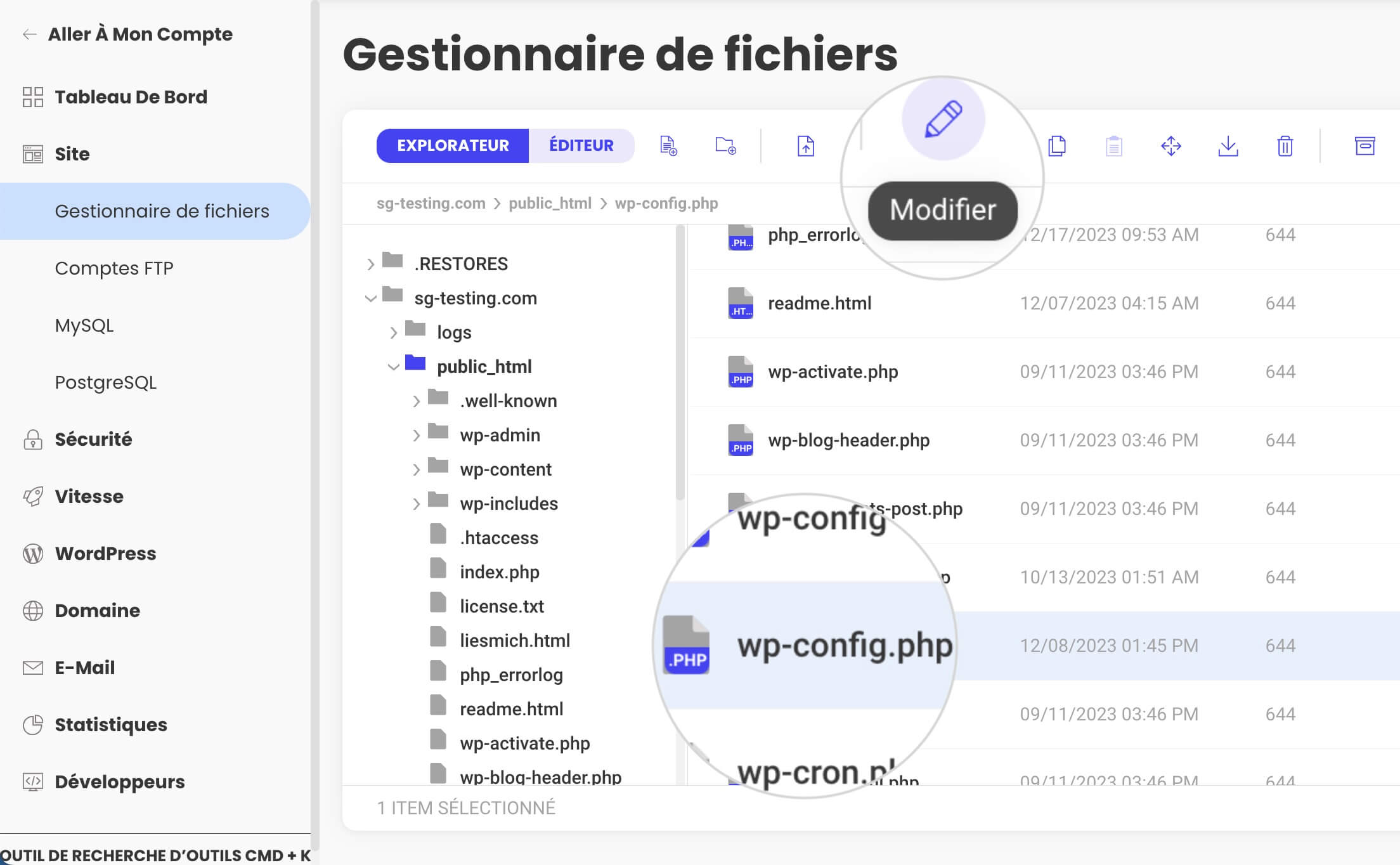This screenshot has height=865, width=1400.
Task: Click the HTML file icon of readme.html row
Action: [x=740, y=303]
